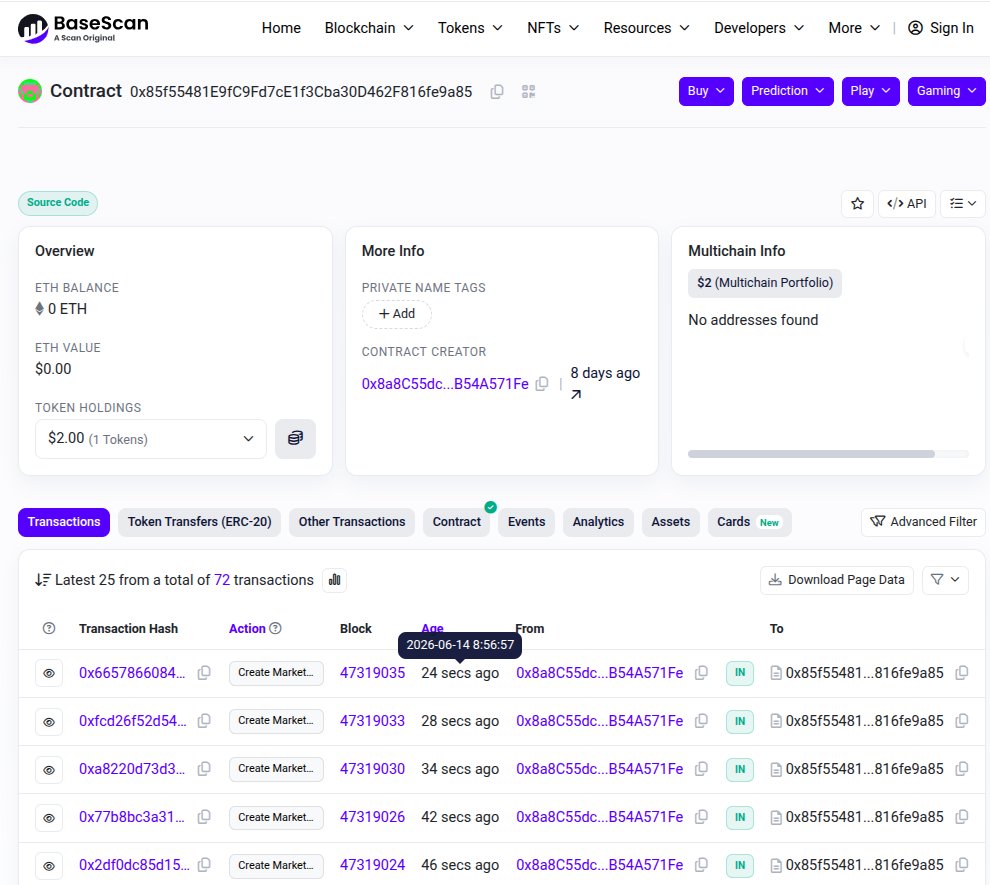This screenshot has width=990, height=885.
Task: Copy From address in block 47319033 row
Action: pos(701,721)
